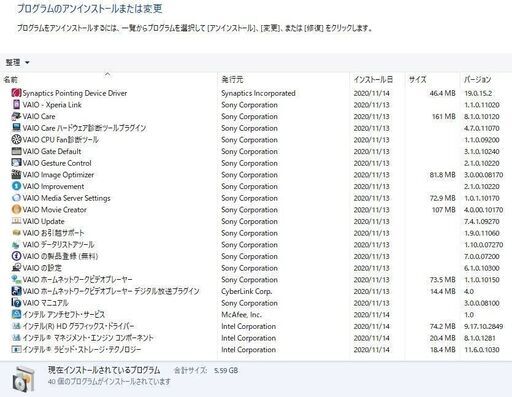
Task: Click the 72.9 MB size cell
Action: [442, 198]
